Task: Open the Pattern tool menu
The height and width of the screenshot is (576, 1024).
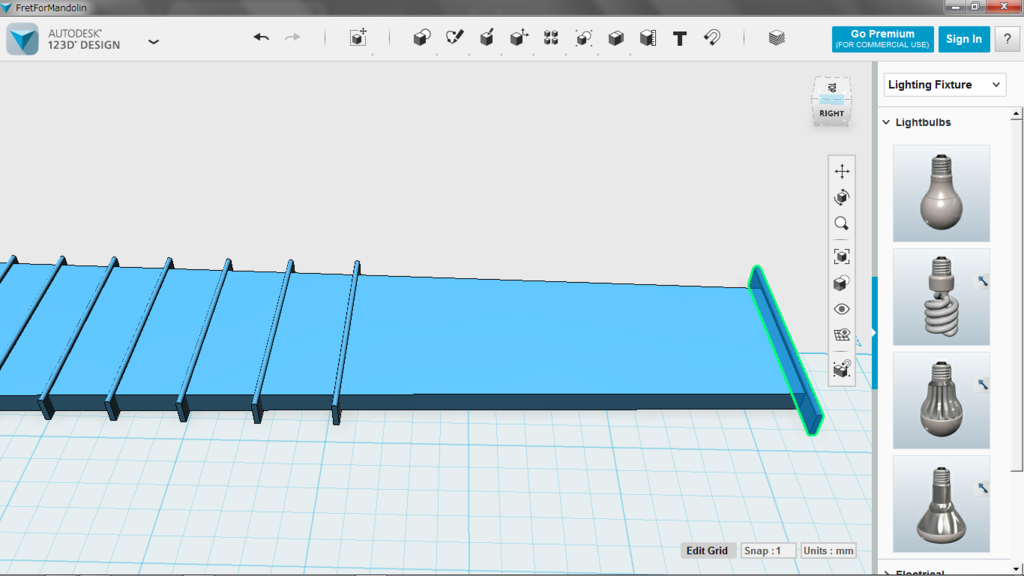Action: (551, 38)
